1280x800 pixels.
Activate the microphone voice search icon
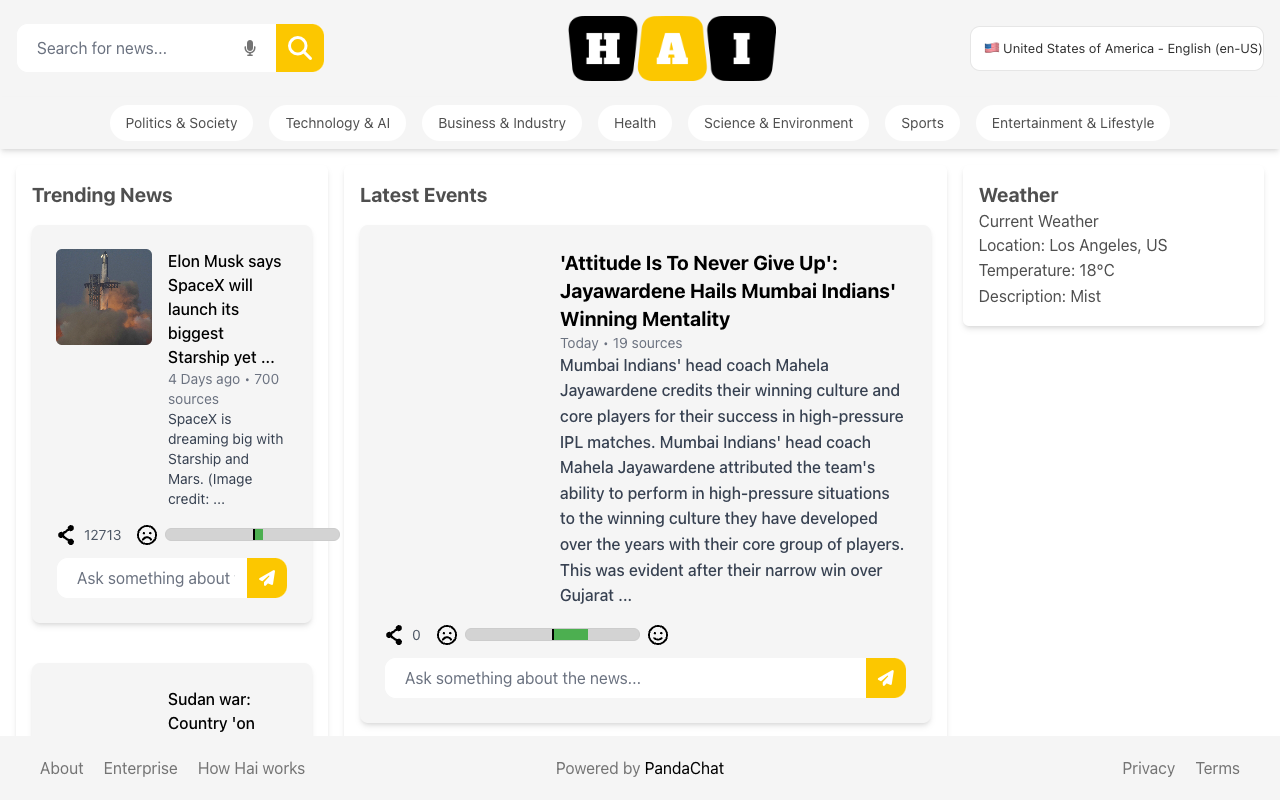point(250,48)
